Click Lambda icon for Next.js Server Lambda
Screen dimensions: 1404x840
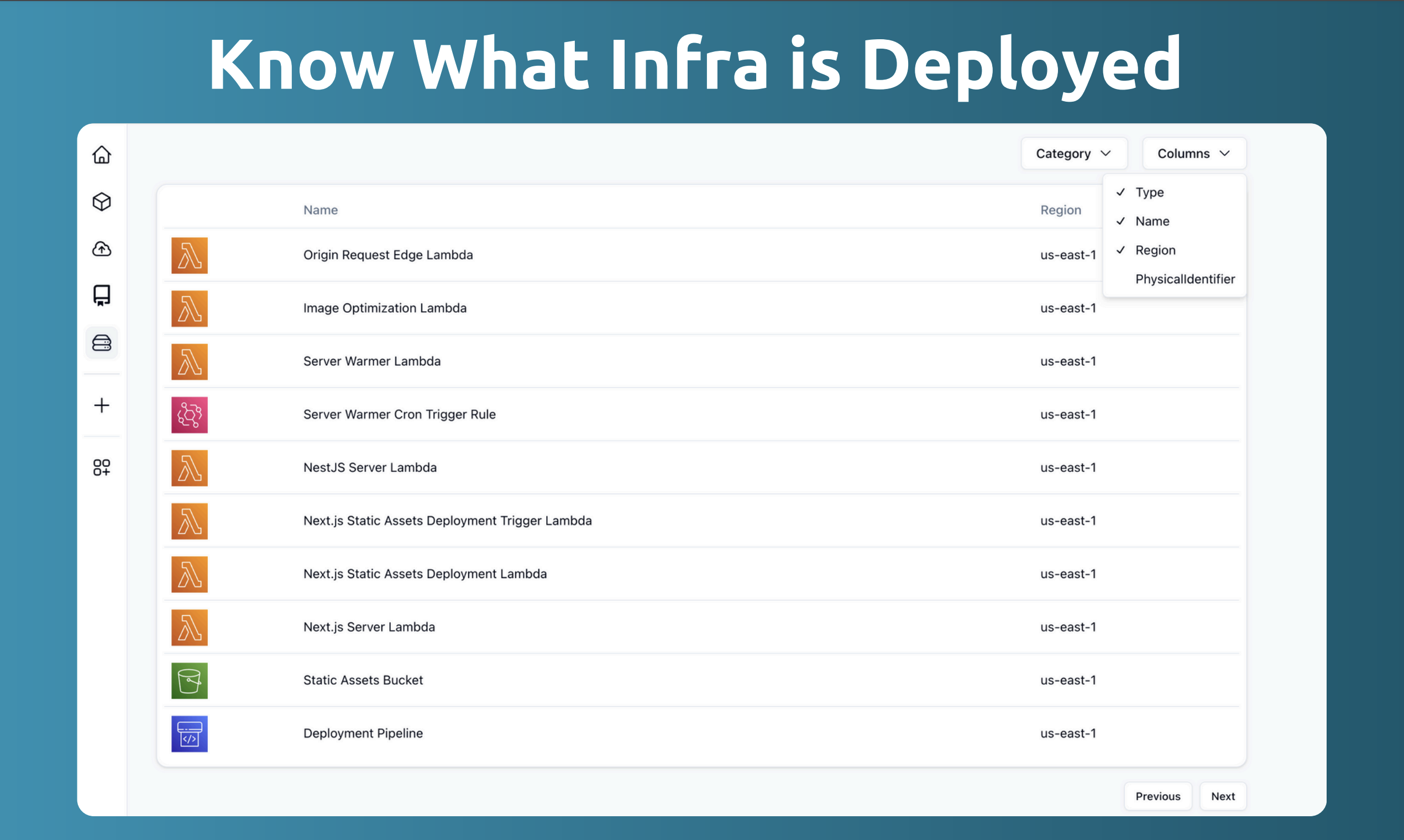tap(190, 628)
